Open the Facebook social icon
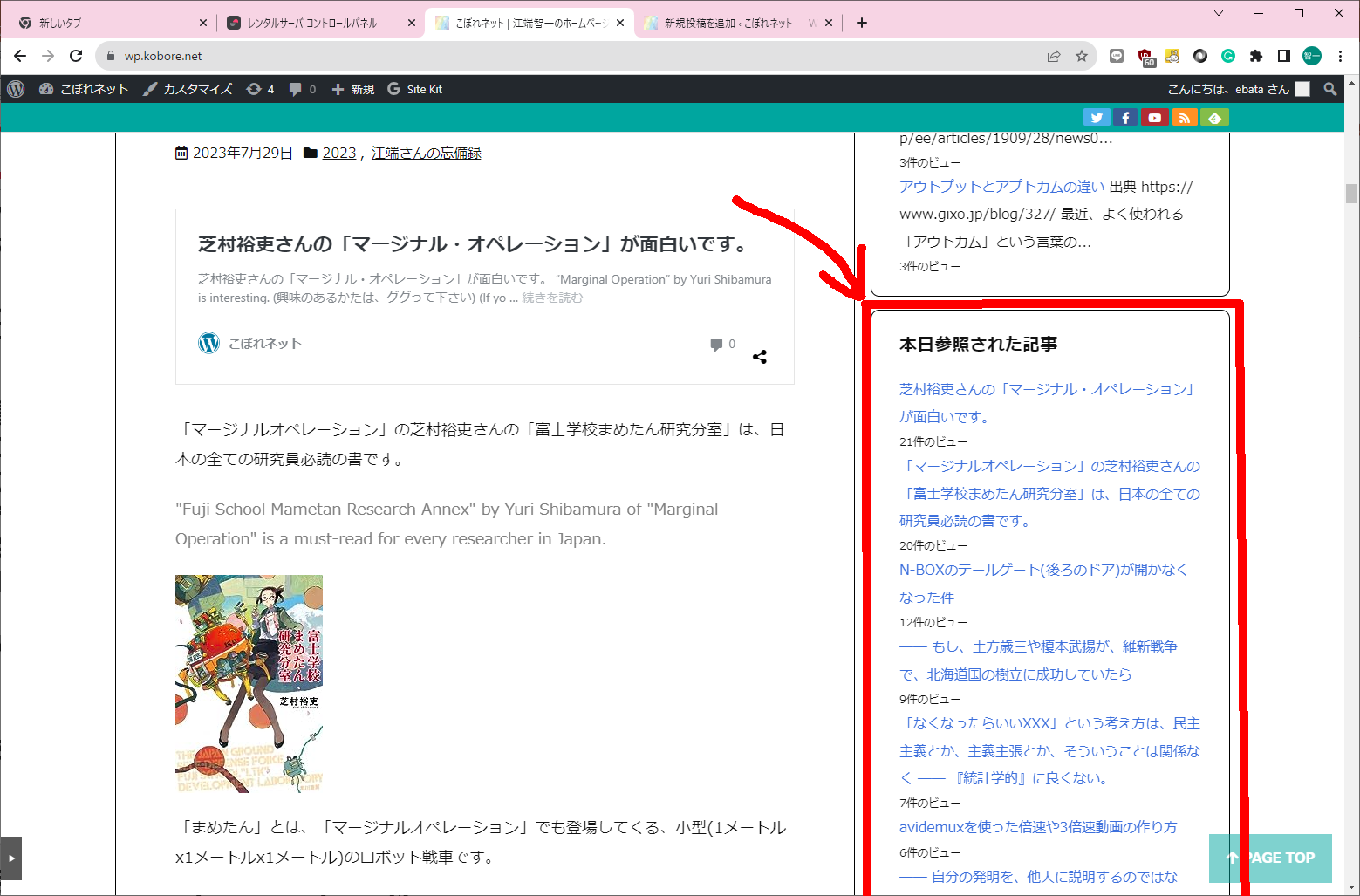 1125,118
